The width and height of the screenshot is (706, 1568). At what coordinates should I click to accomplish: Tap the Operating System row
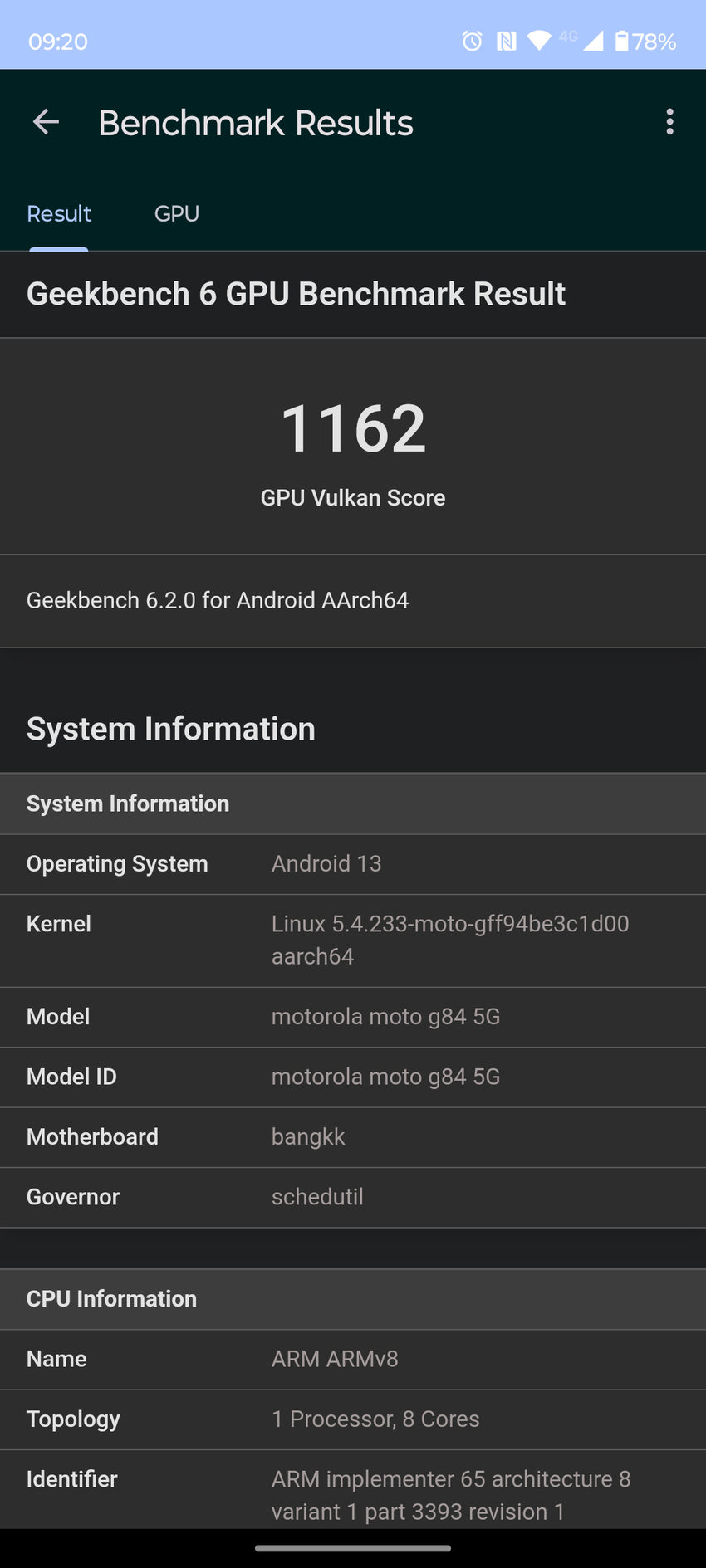point(353,864)
